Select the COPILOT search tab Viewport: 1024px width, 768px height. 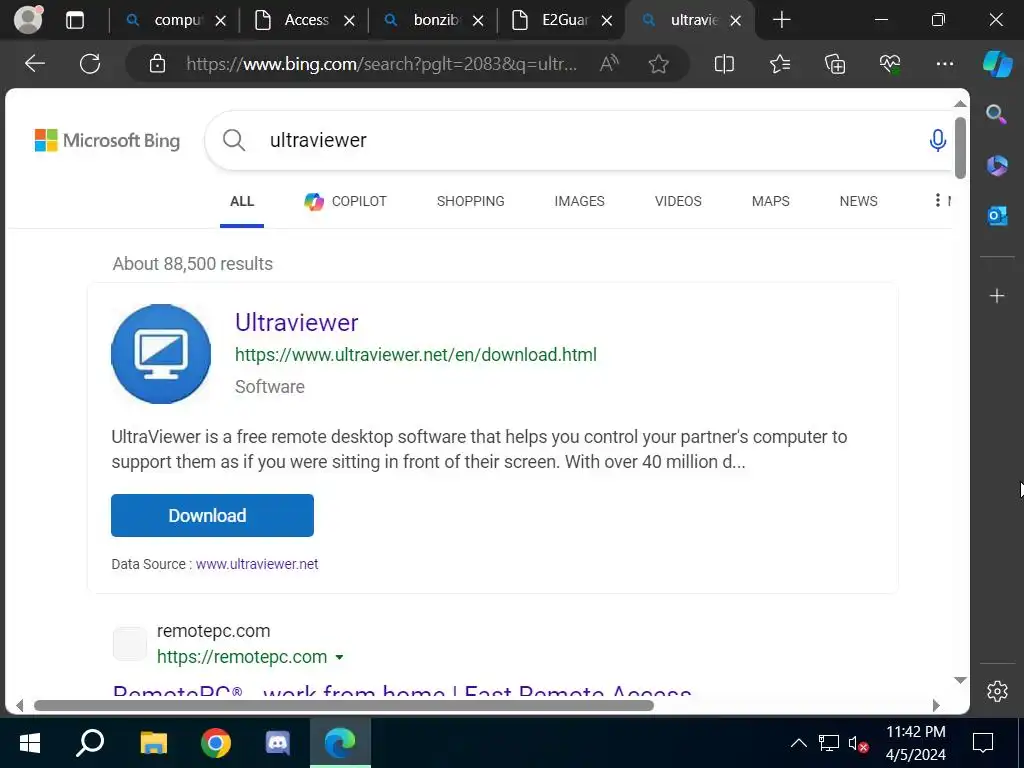pyautogui.click(x=345, y=201)
